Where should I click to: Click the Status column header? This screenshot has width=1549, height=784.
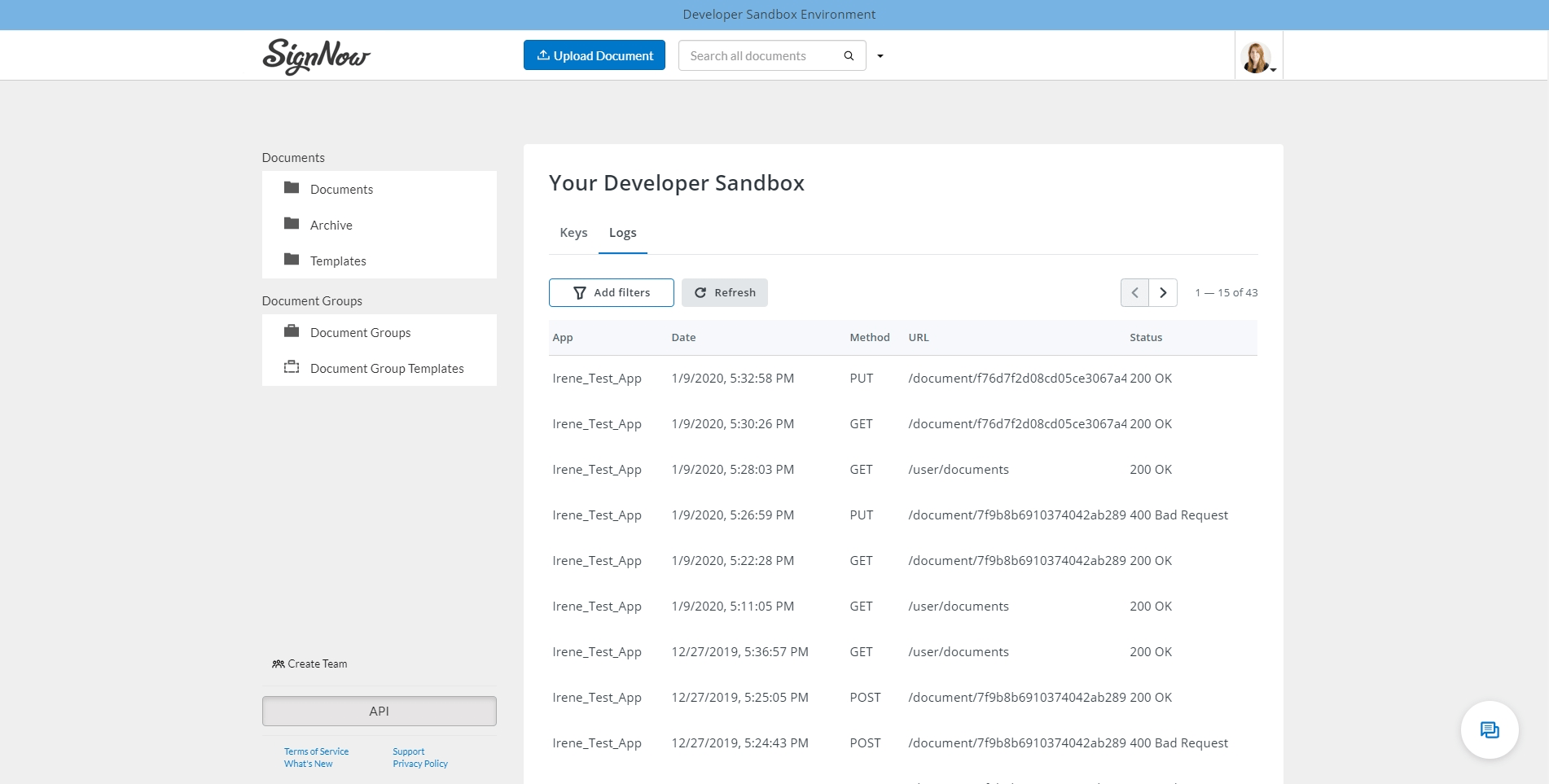point(1146,337)
